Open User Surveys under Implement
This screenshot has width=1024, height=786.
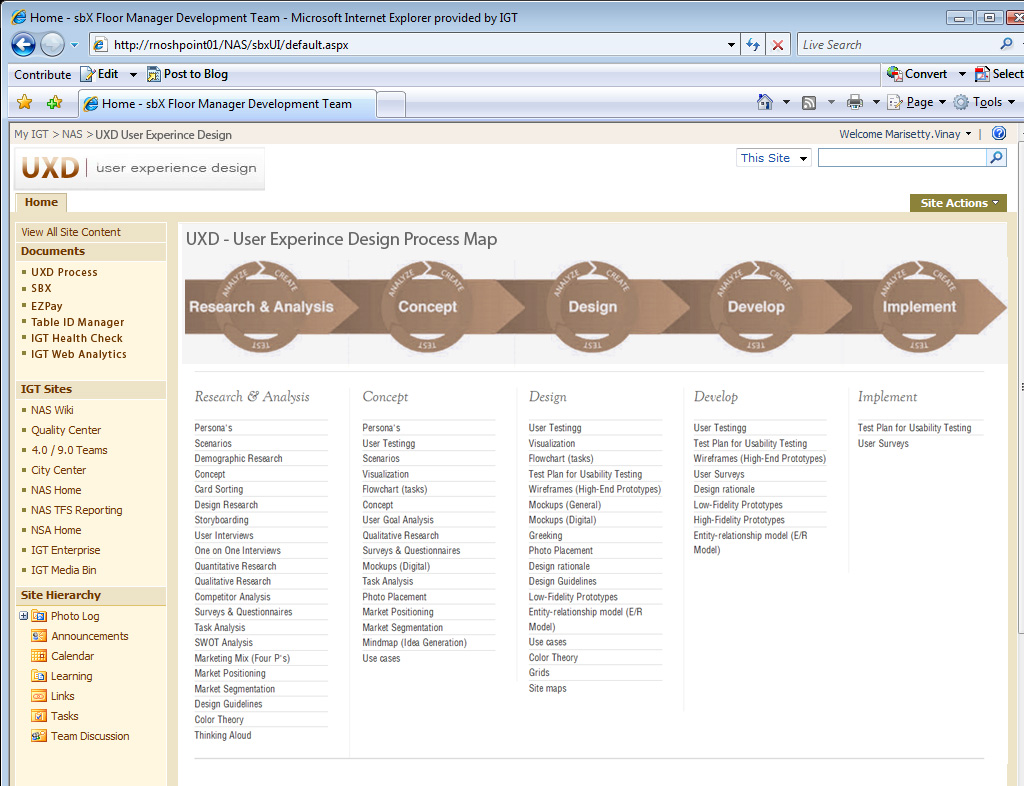pyautogui.click(x=883, y=443)
